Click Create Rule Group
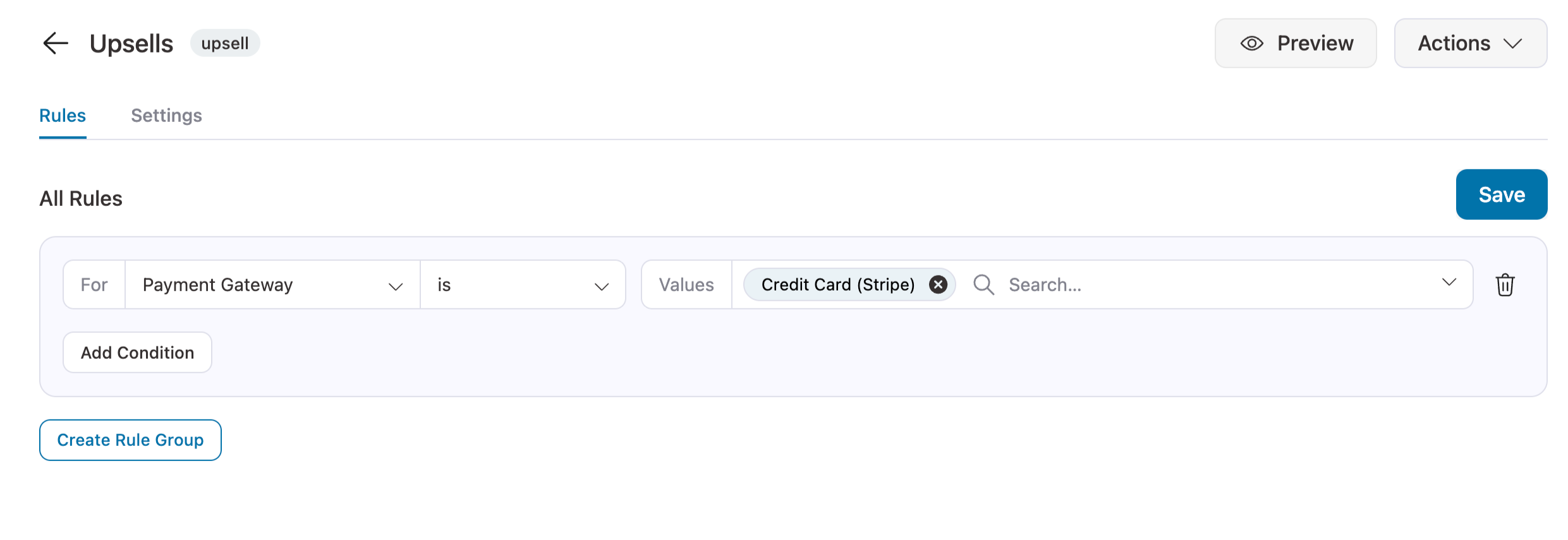 click(x=130, y=440)
